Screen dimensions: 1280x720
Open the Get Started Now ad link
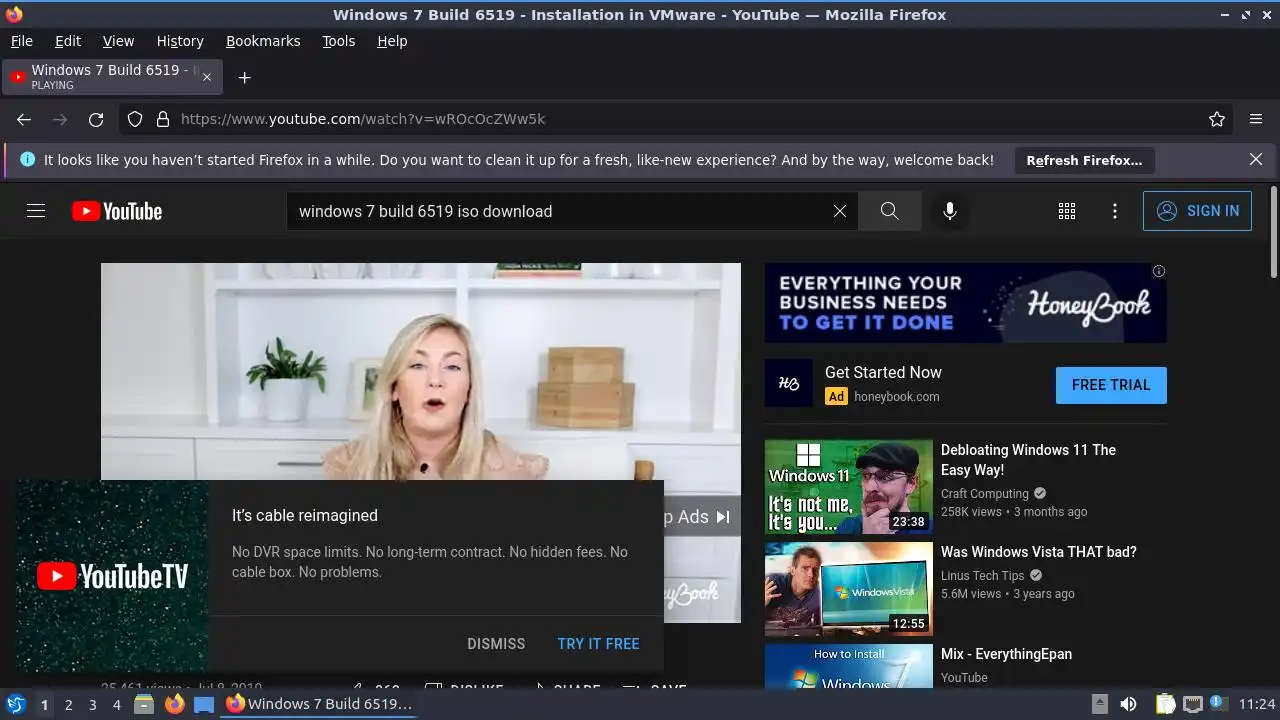click(x=883, y=372)
